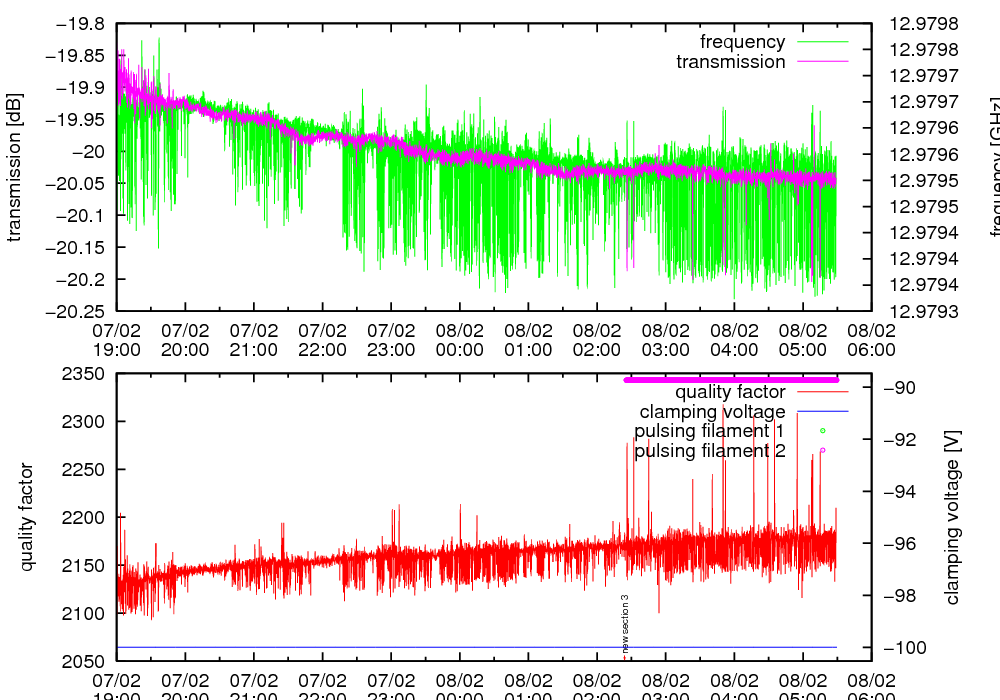Viewport: 1000px width, 700px height.
Task: Click the -20.25 tick on transmission axis
Action: [79, 310]
